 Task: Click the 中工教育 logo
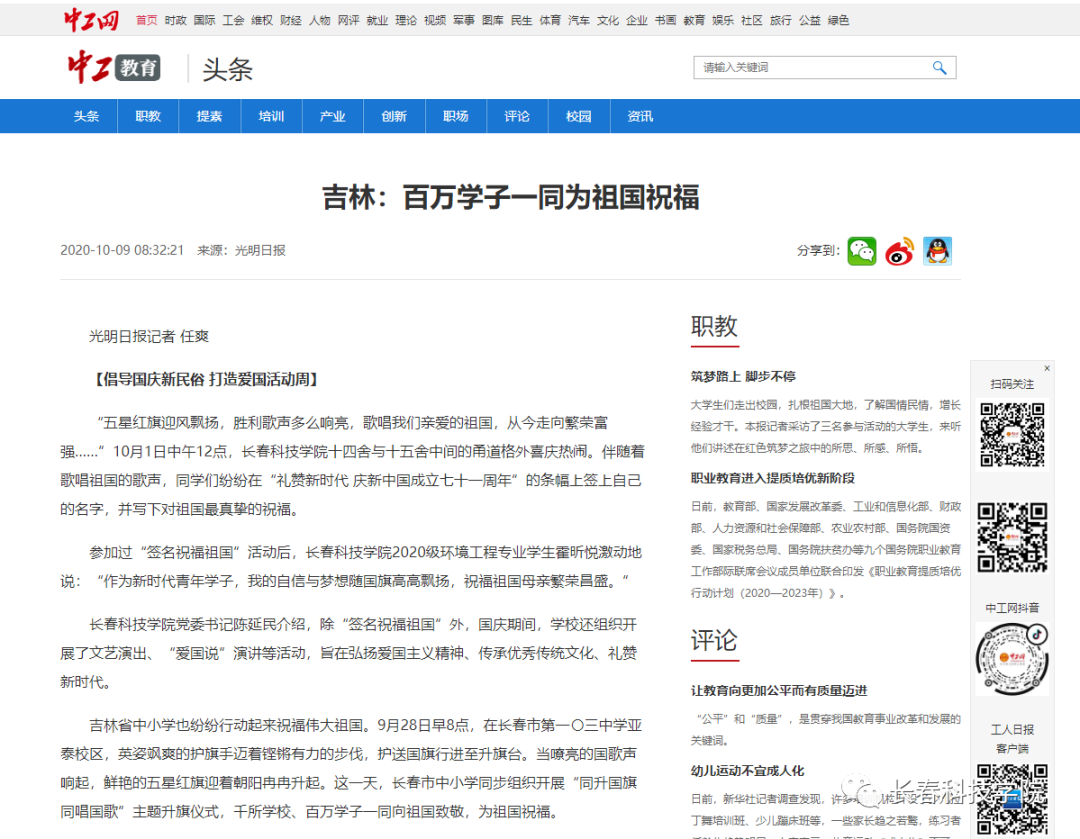(x=113, y=68)
